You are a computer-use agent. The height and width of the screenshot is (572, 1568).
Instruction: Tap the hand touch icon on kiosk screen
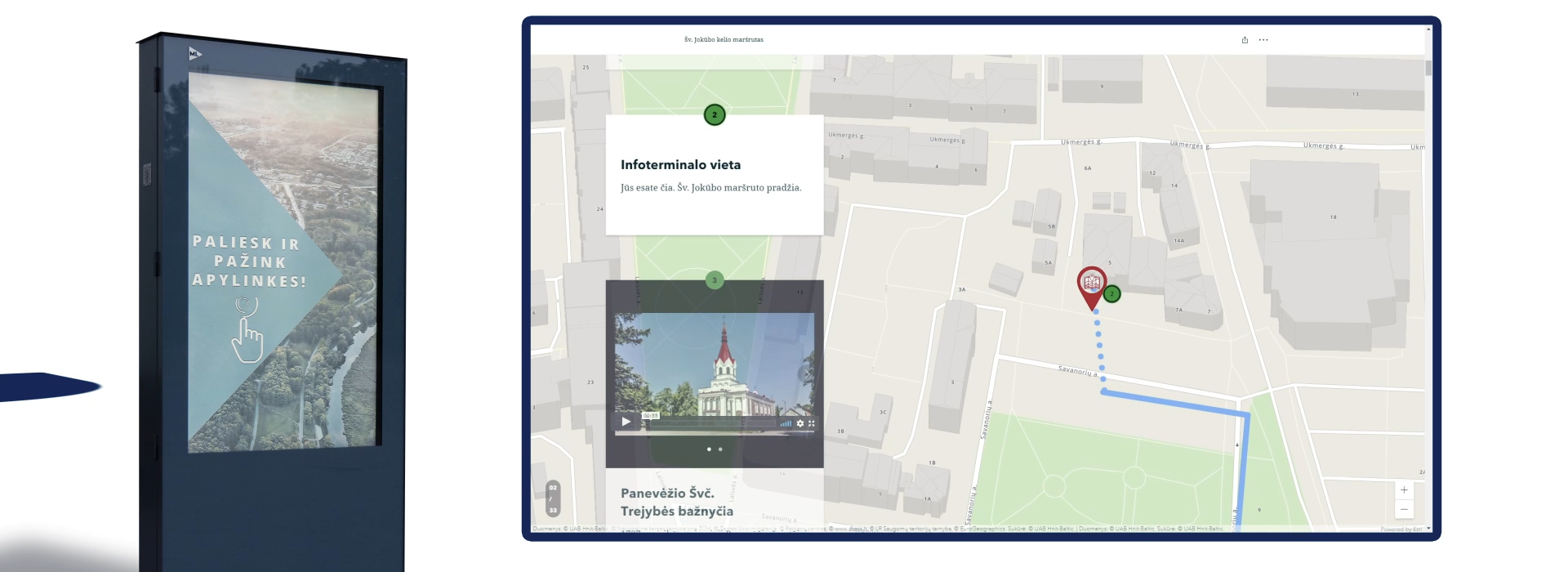coord(247,329)
